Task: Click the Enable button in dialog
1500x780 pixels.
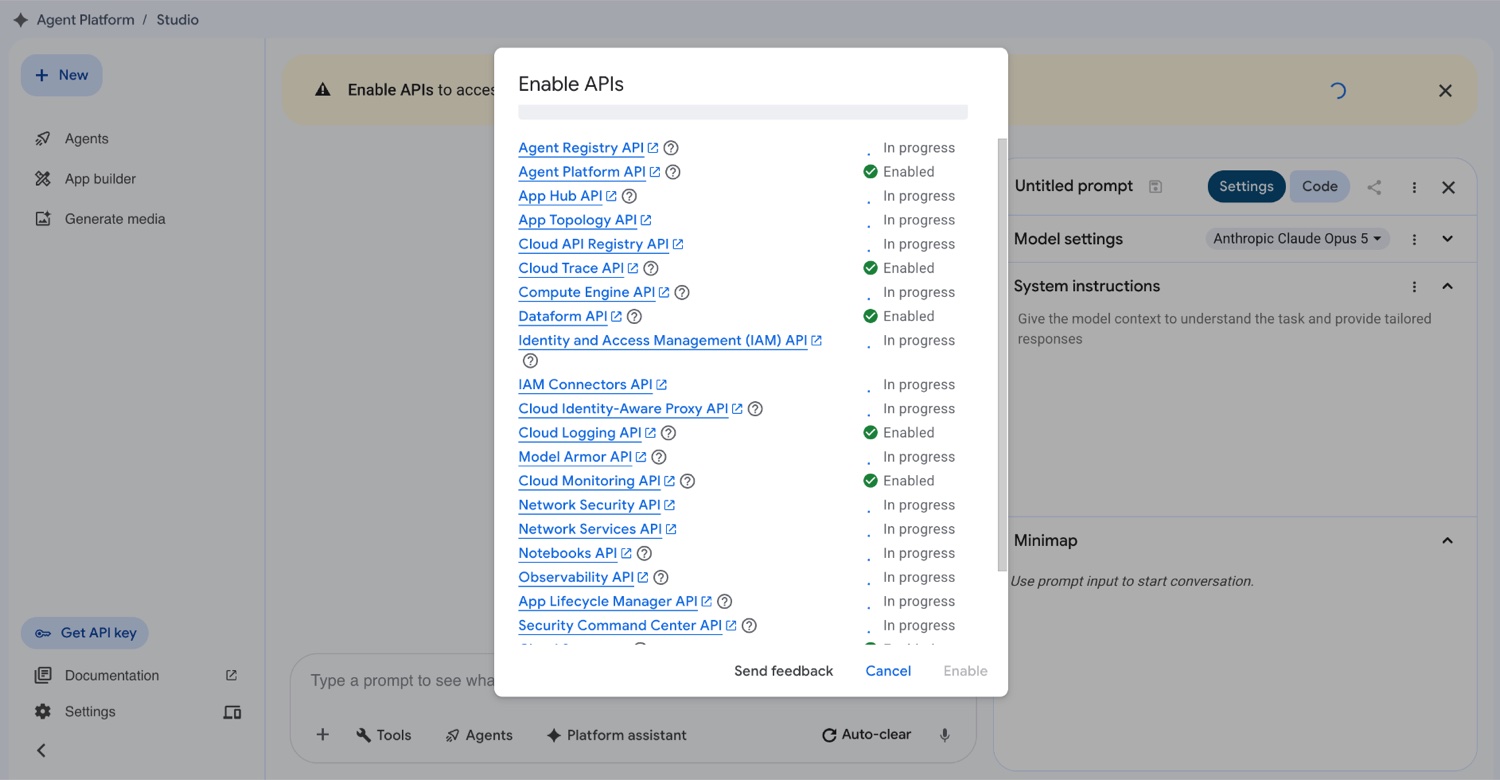Action: pyautogui.click(x=965, y=671)
